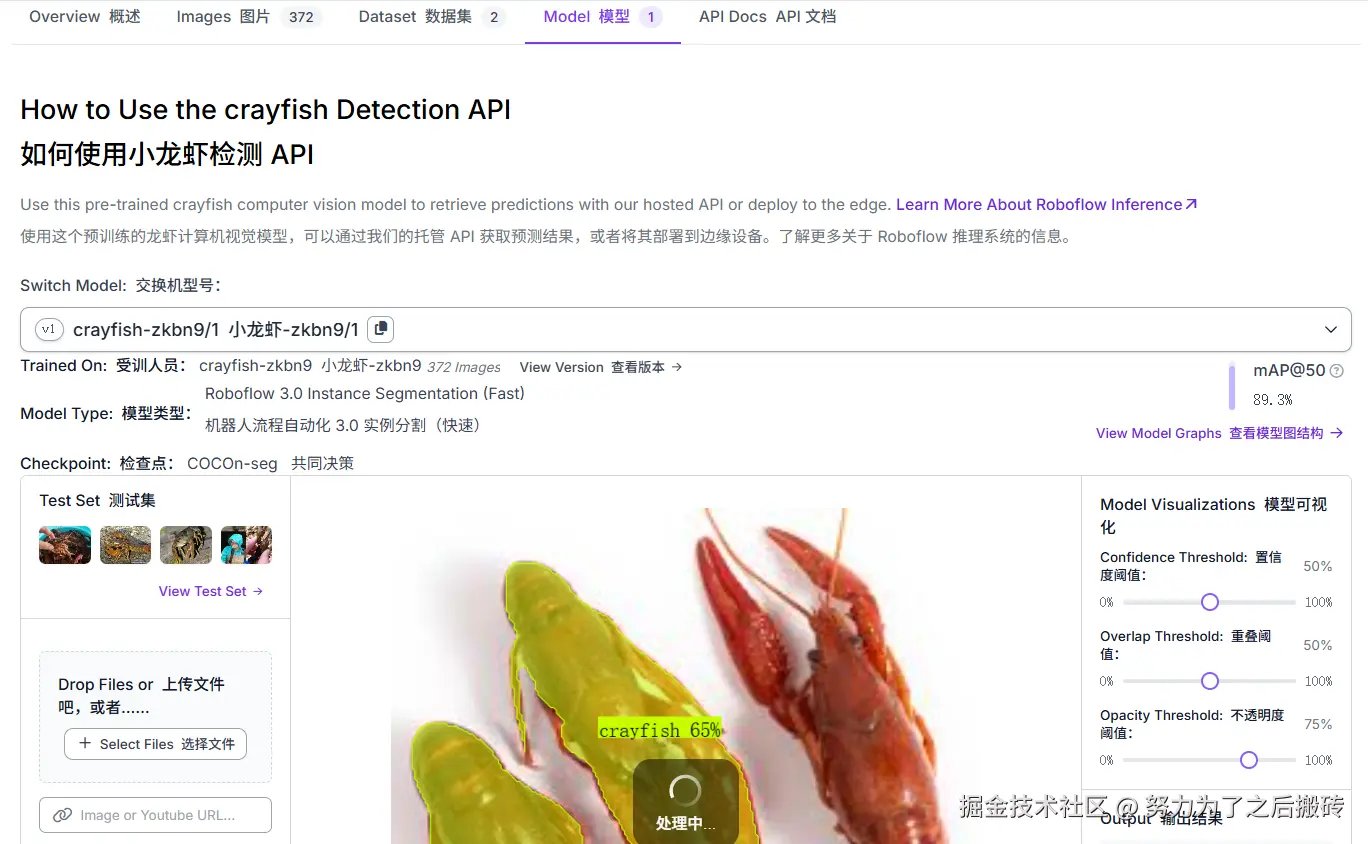Click the Confidence Threshold 50% value
The image size is (1368, 844).
point(1318,566)
